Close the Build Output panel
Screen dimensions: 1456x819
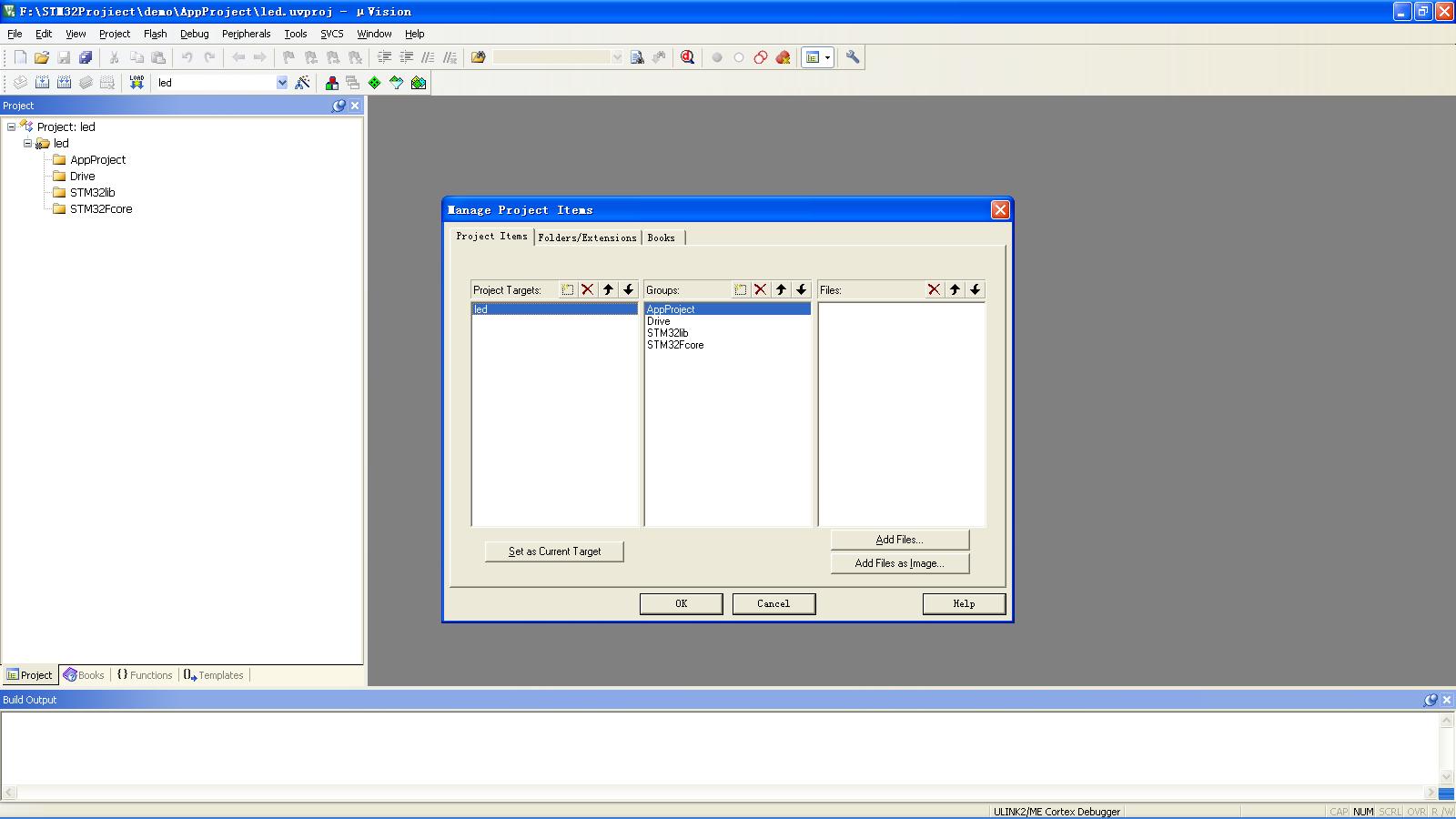pos(1447,700)
